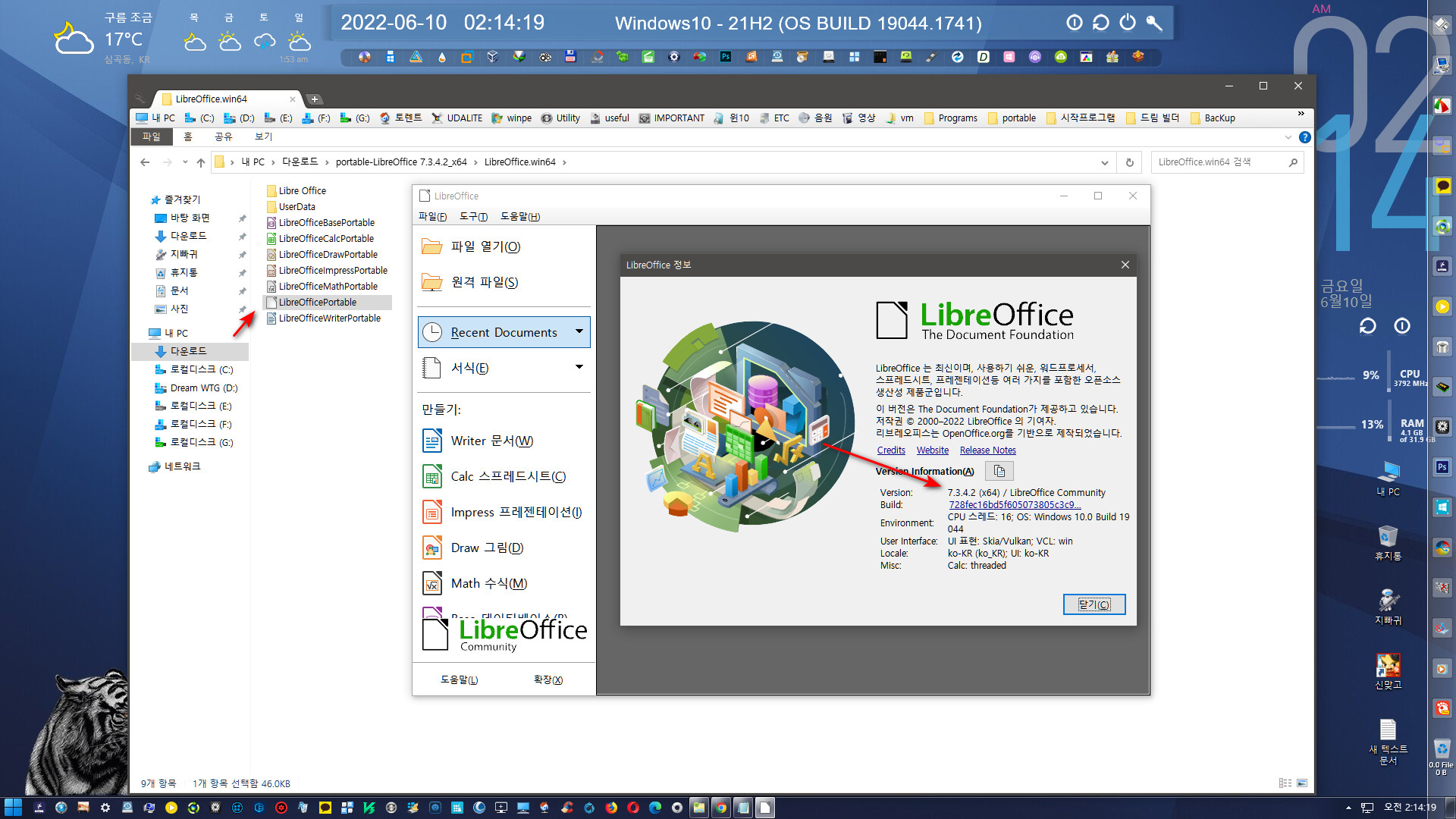Viewport: 1456px width, 819px height.
Task: Open Remote Files (원격 파일)
Action: pyautogui.click(x=470, y=282)
